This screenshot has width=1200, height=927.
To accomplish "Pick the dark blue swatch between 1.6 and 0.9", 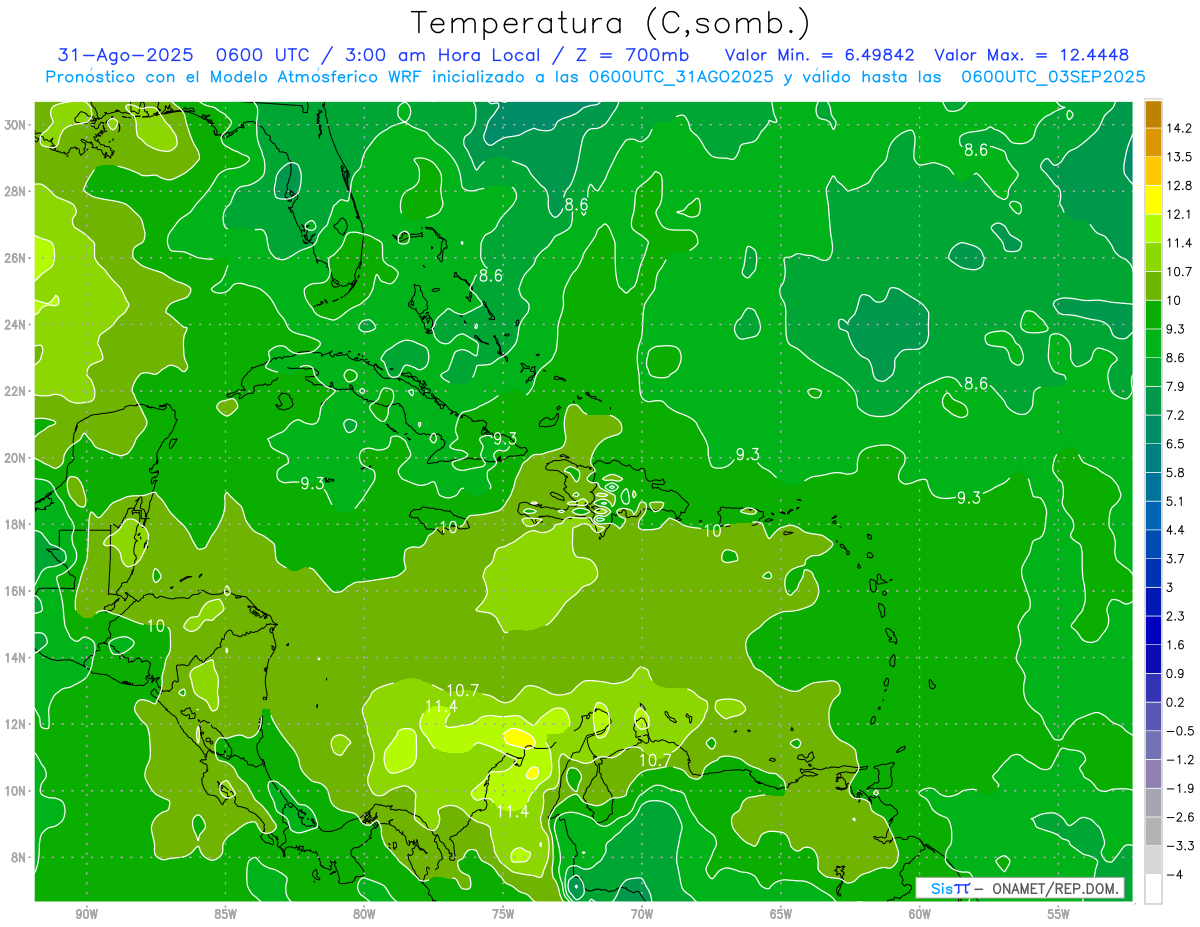I will click(x=1153, y=659).
